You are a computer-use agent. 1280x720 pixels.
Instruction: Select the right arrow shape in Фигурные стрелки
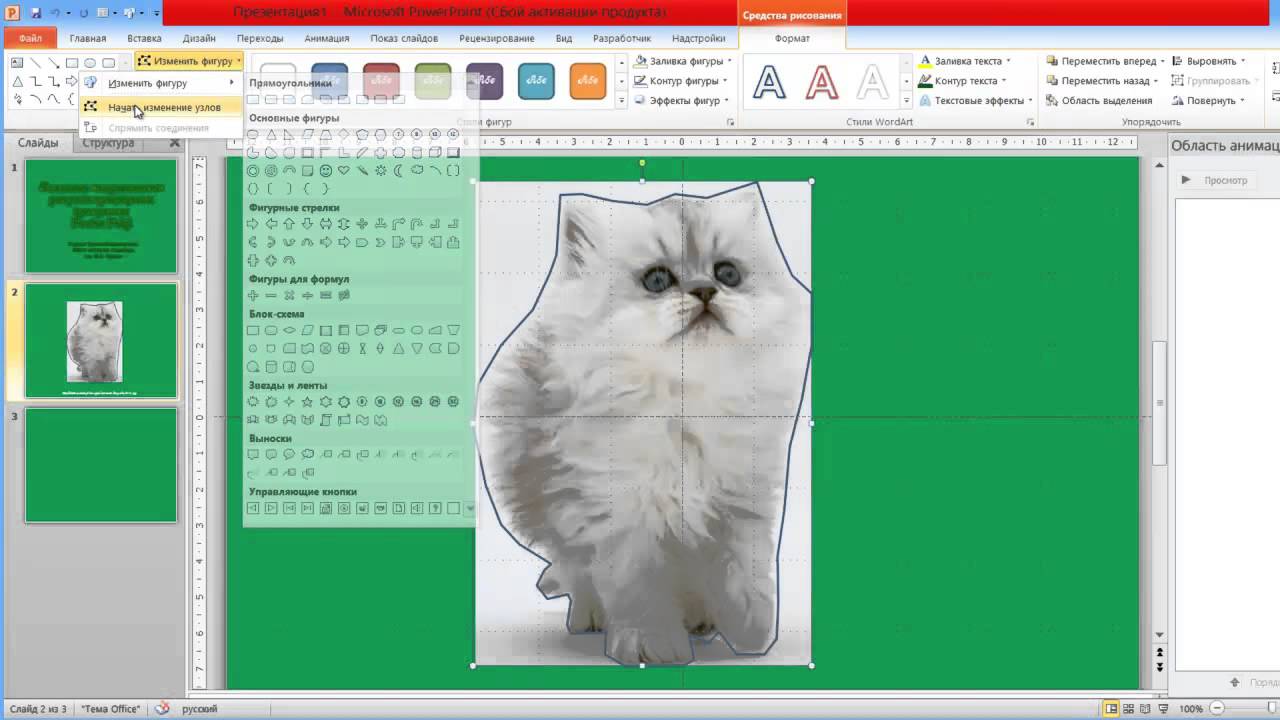point(252,224)
